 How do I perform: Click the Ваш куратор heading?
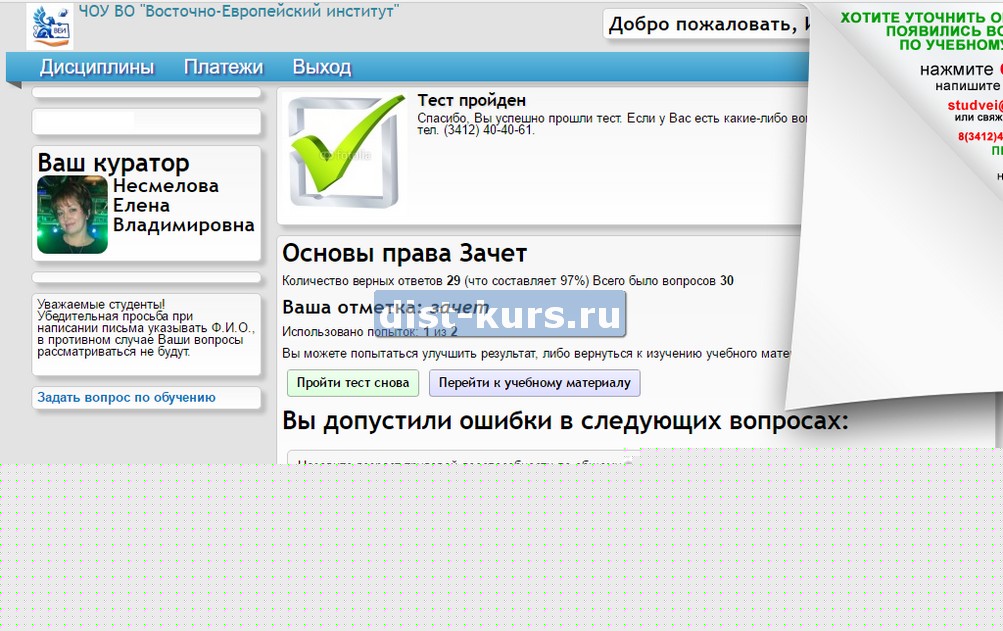pyautogui.click(x=113, y=163)
